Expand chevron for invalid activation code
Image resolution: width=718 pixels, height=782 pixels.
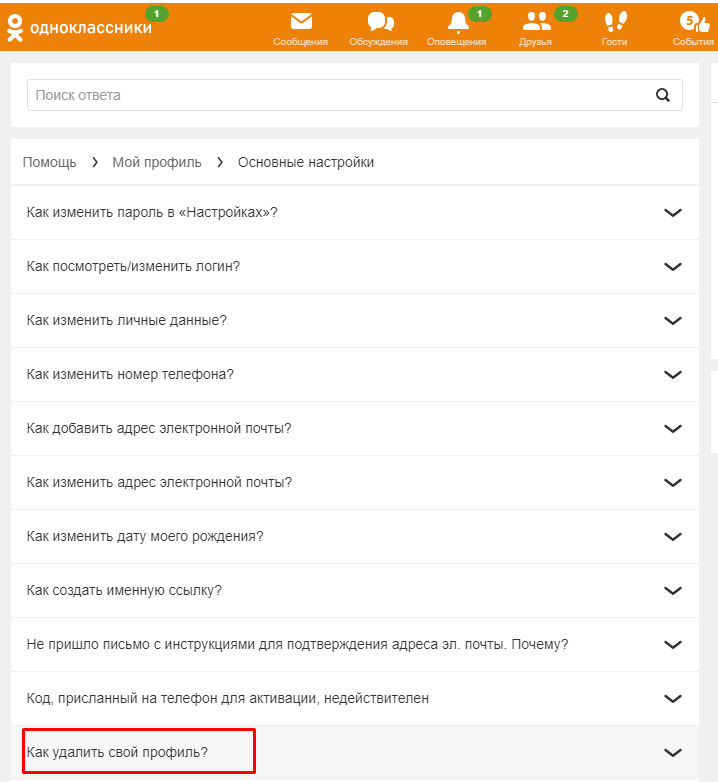673,699
